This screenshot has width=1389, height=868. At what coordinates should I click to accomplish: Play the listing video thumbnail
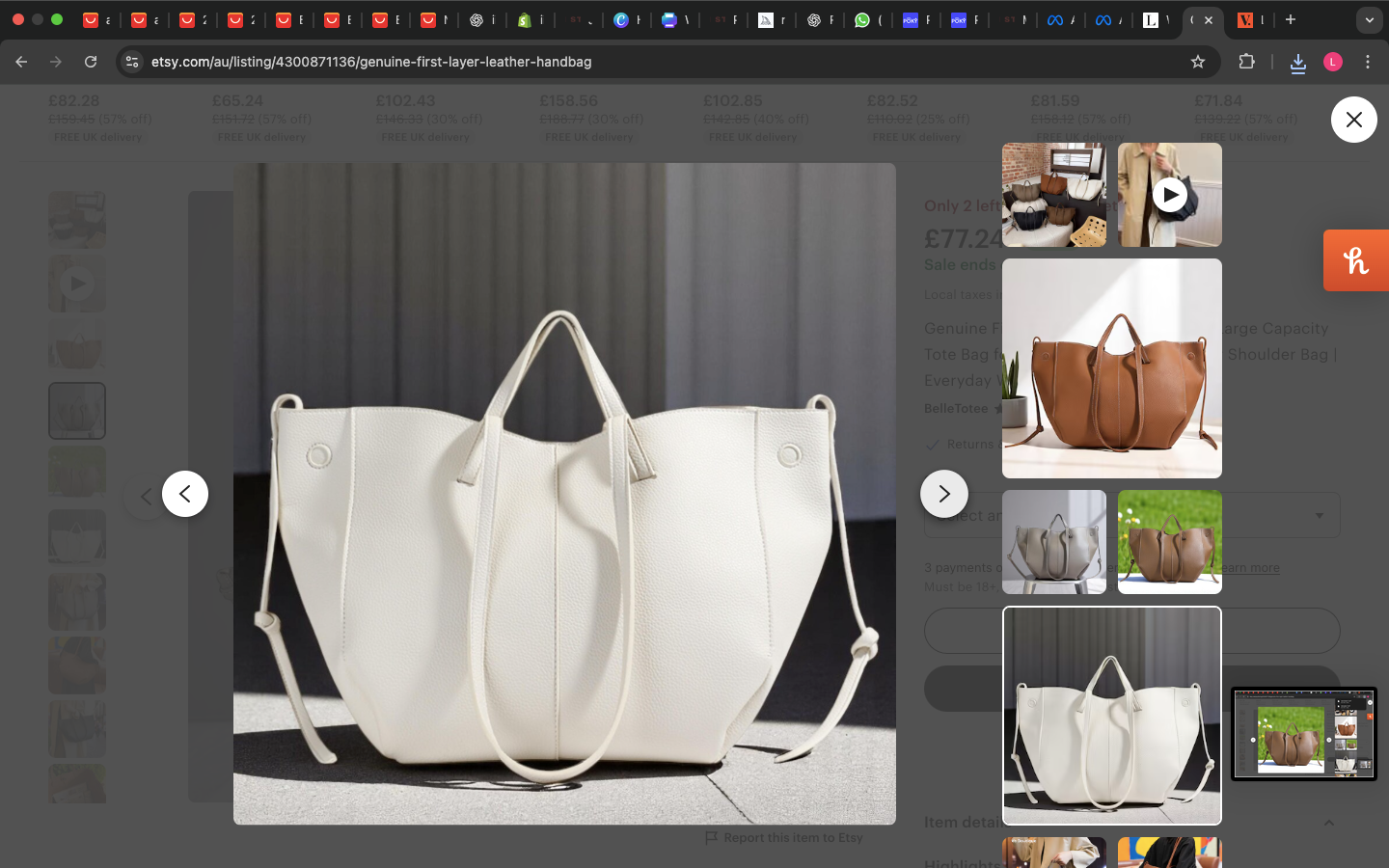click(x=1169, y=195)
